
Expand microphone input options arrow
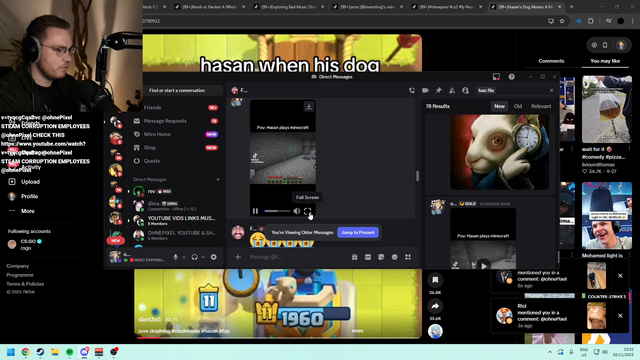[184, 257]
